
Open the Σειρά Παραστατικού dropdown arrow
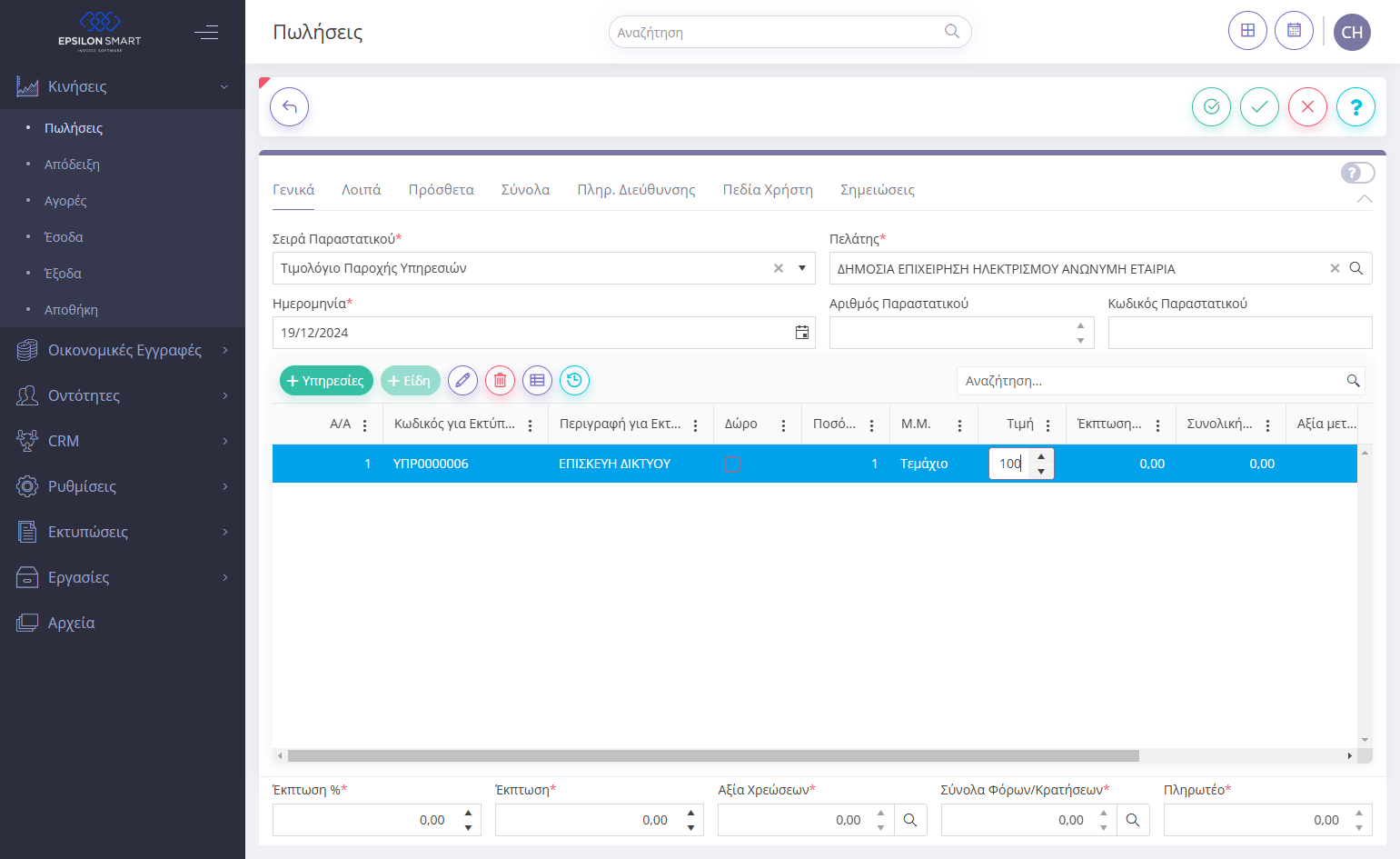tap(802, 268)
